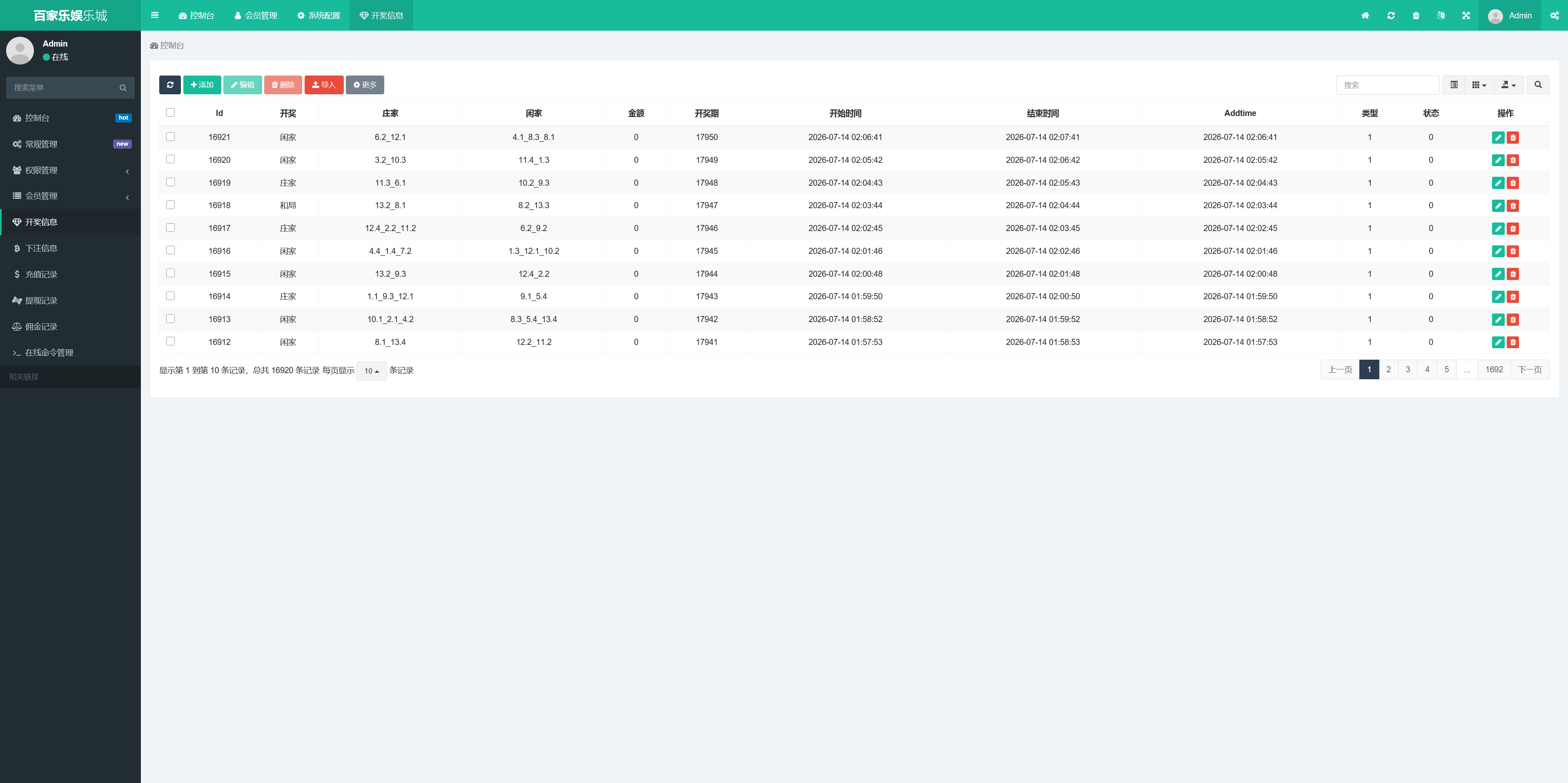The width and height of the screenshot is (1568, 783).
Task: Open 提现记录 in sidebar
Action: coord(71,300)
